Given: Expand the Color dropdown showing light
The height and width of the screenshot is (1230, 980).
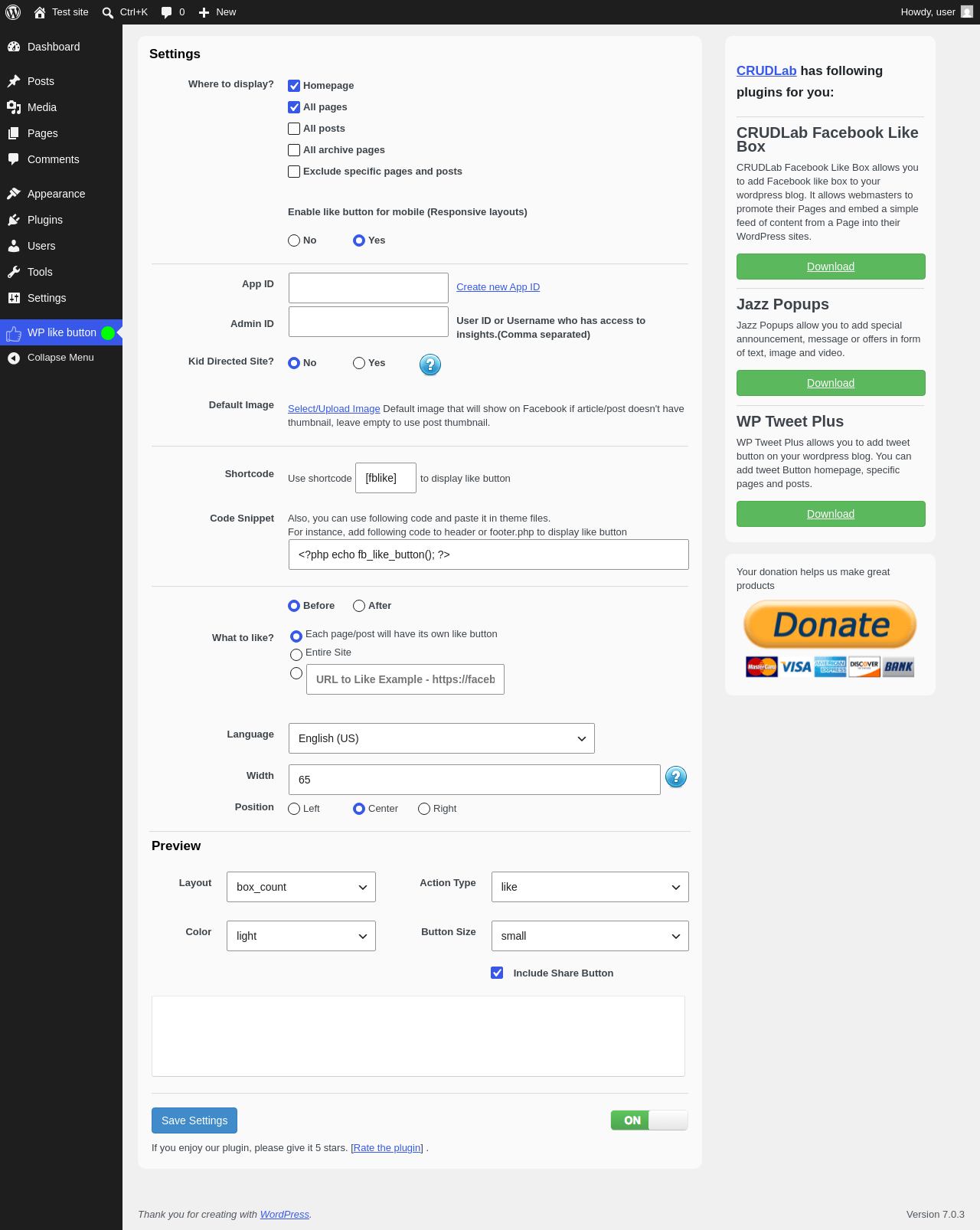Looking at the screenshot, I should pos(301,936).
